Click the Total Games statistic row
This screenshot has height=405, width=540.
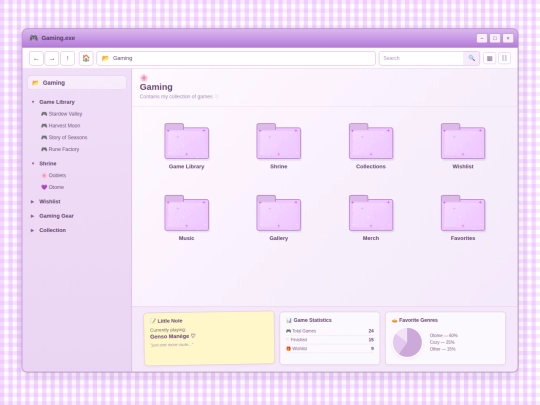click(x=330, y=331)
